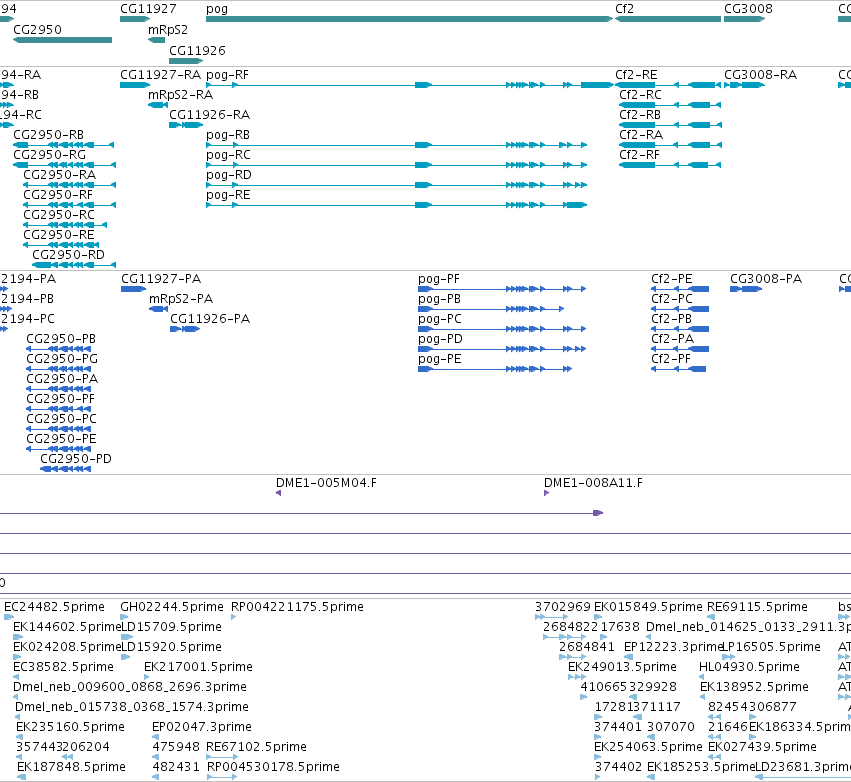Select the CG2950-RE transcript label
851x782 pixels.
coord(59,235)
